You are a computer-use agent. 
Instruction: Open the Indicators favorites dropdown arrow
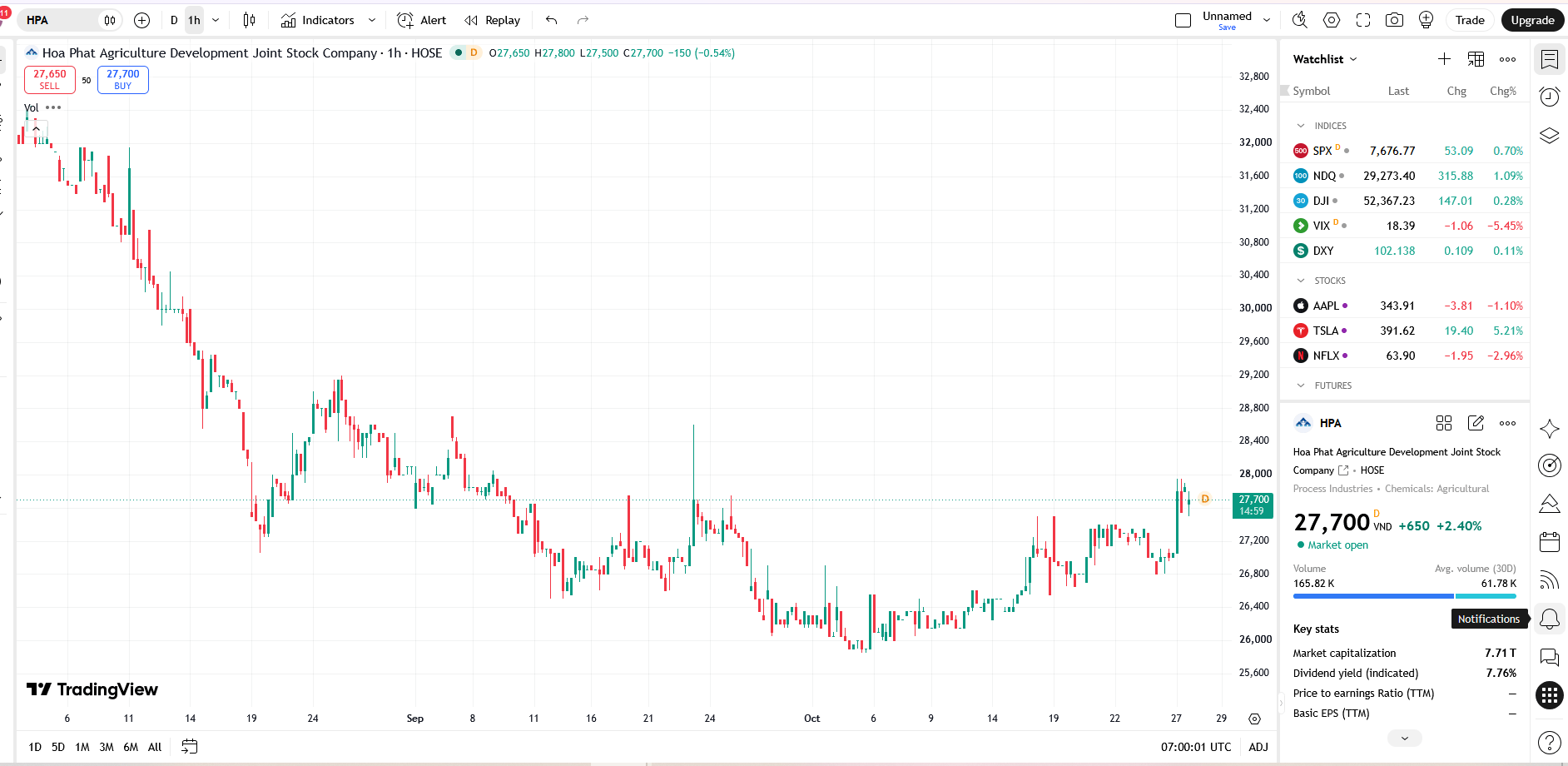click(x=371, y=20)
